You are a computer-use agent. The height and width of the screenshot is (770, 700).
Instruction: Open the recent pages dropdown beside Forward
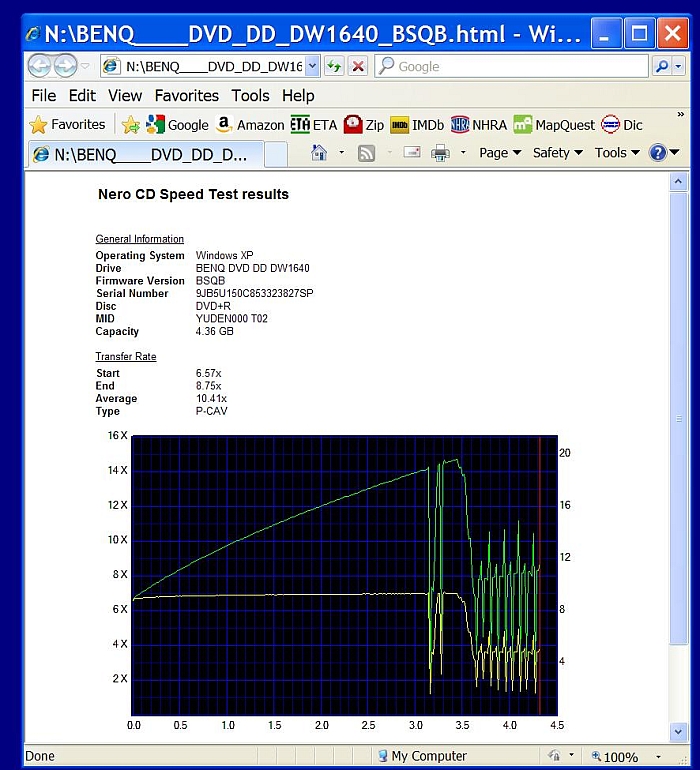click(85, 66)
